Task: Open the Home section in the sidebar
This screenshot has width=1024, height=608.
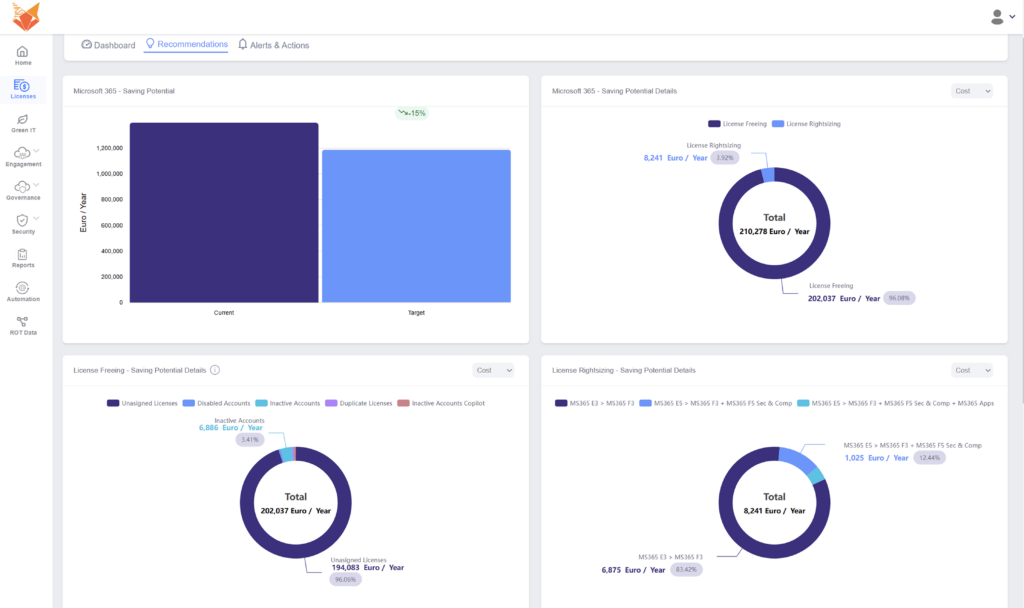Action: coord(22,50)
